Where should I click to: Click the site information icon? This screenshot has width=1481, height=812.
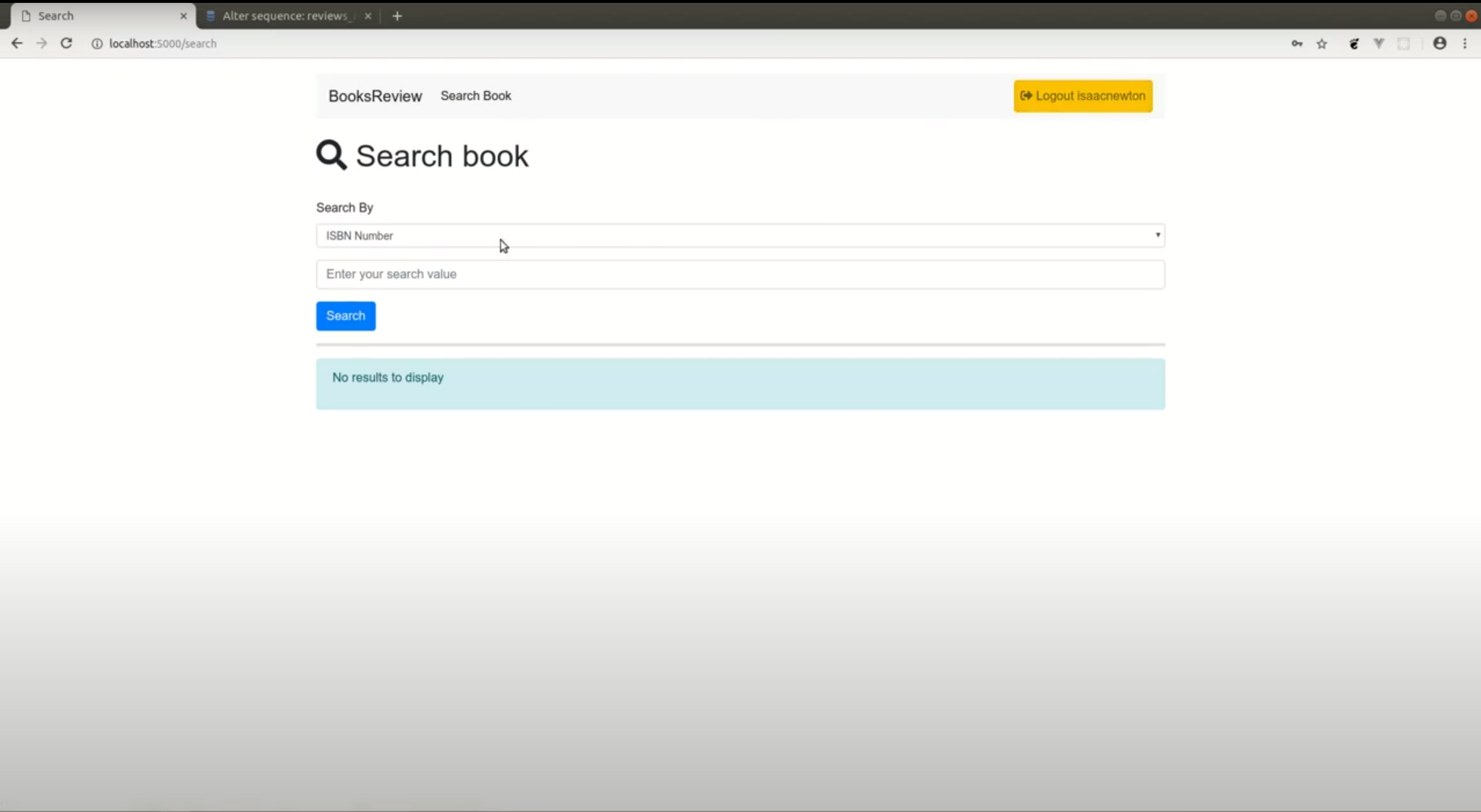[x=97, y=44]
